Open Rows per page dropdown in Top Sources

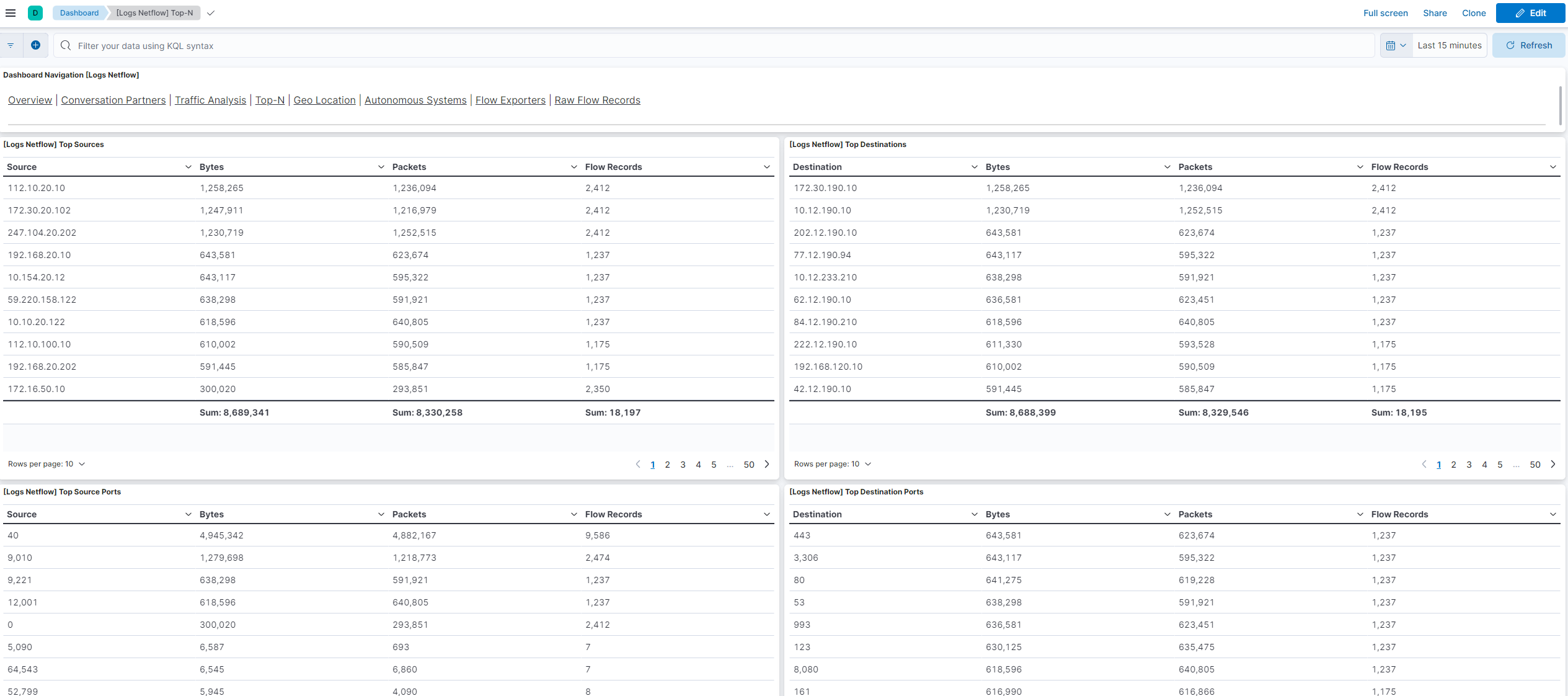[47, 463]
